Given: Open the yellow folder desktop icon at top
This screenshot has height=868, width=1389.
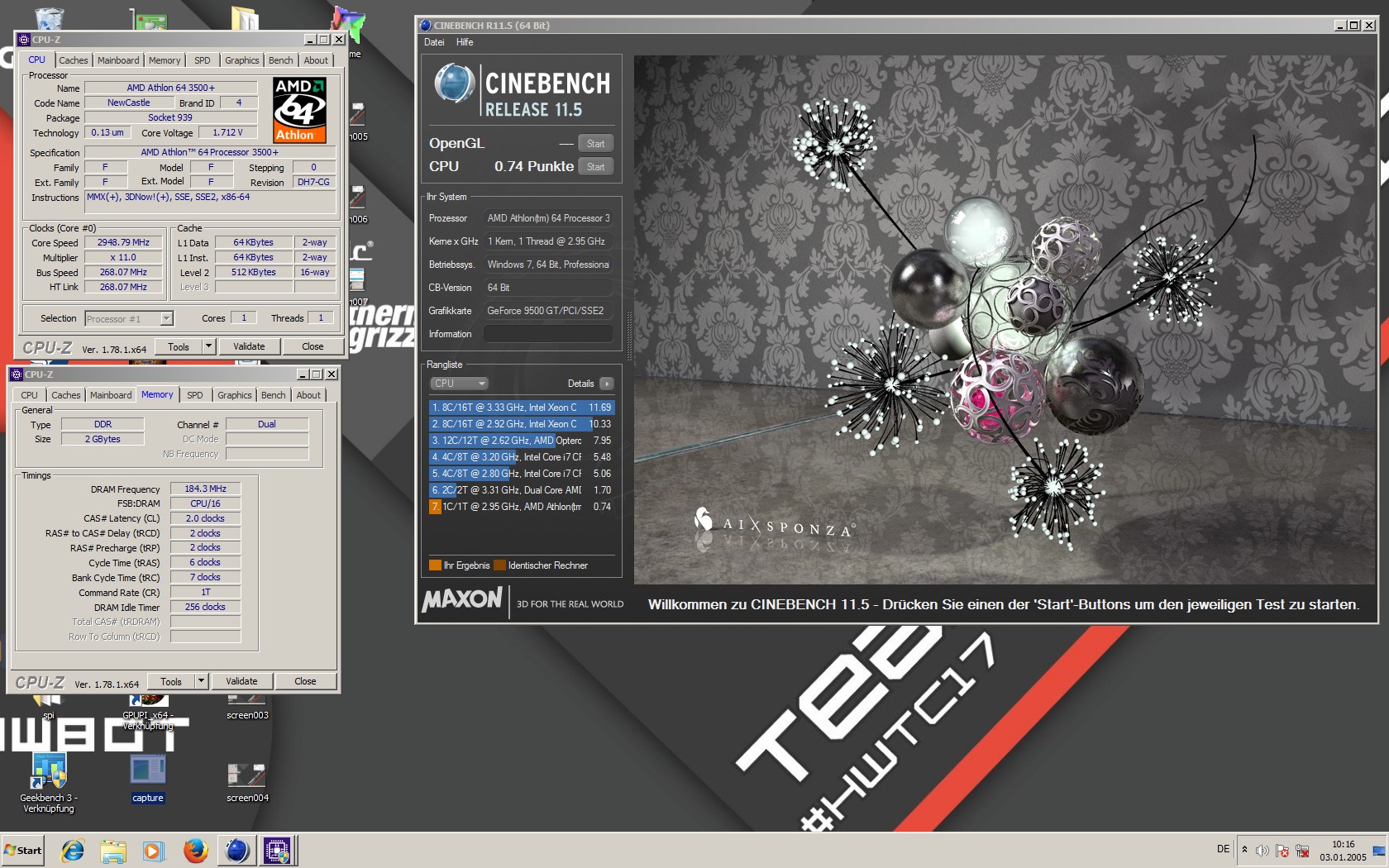Looking at the screenshot, I should point(246,18).
